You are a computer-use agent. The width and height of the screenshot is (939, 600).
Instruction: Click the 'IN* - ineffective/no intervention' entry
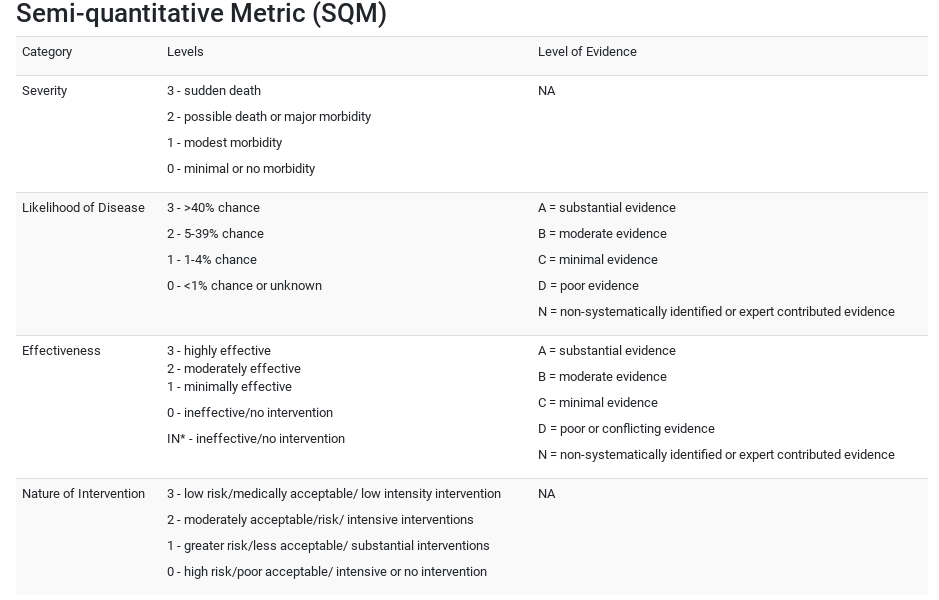[256, 439]
